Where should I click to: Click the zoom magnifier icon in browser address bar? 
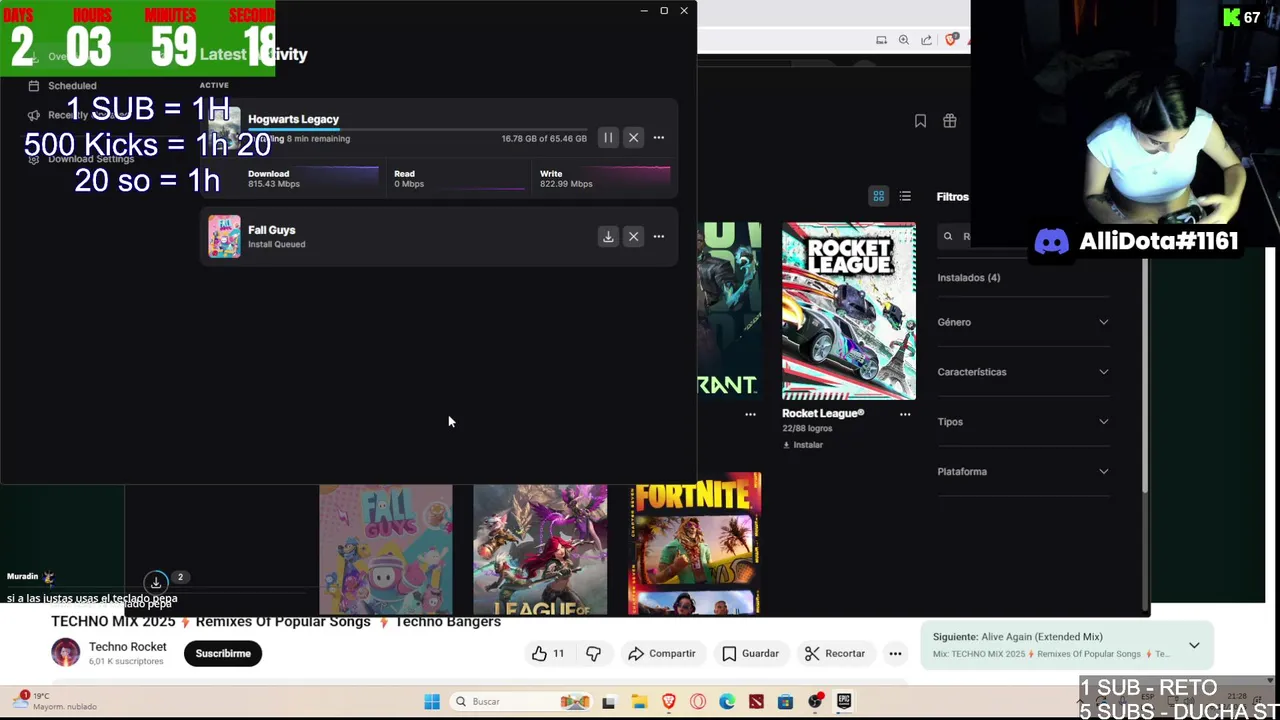pyautogui.click(x=904, y=40)
